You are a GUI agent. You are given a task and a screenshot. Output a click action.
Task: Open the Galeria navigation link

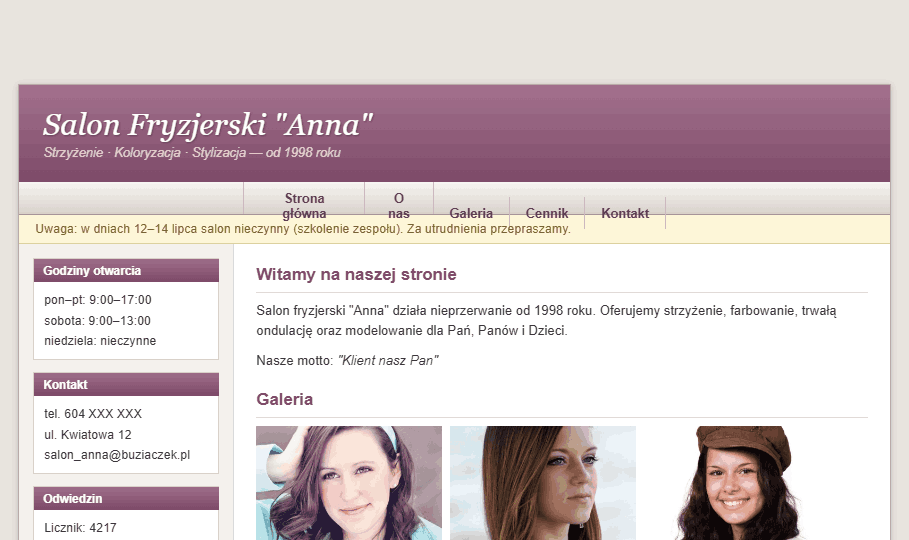tap(471, 213)
